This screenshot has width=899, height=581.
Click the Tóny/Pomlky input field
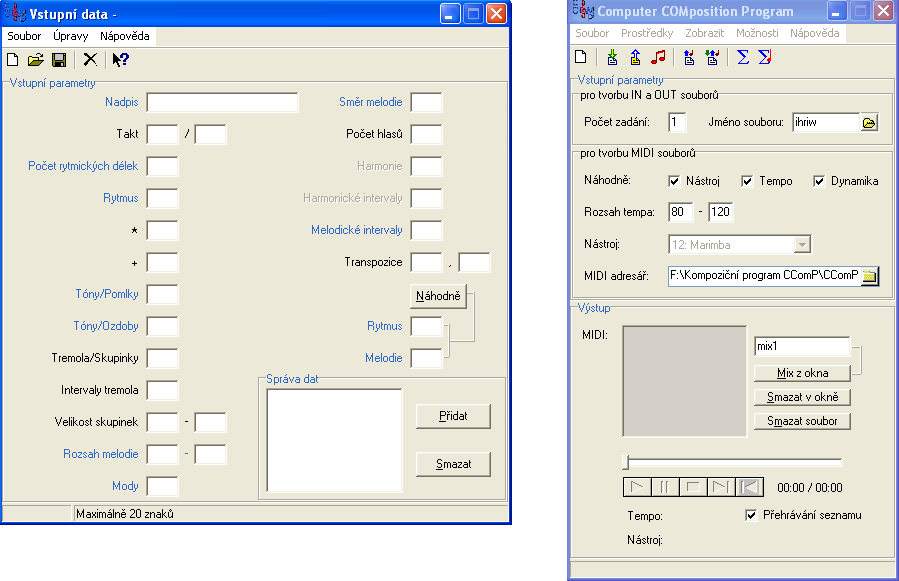coord(162,294)
